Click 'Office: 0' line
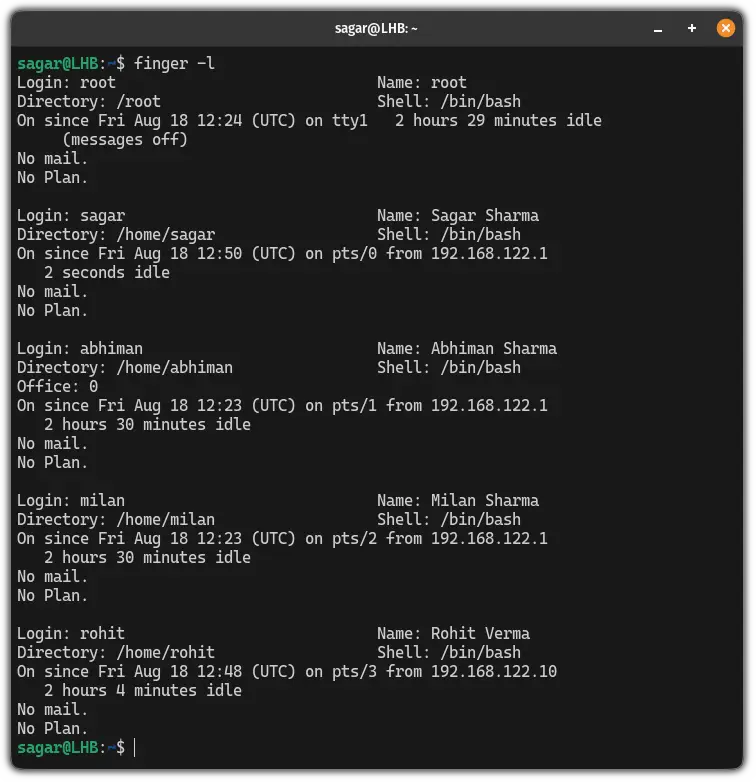Screen dimensions: 756x782 57,387
